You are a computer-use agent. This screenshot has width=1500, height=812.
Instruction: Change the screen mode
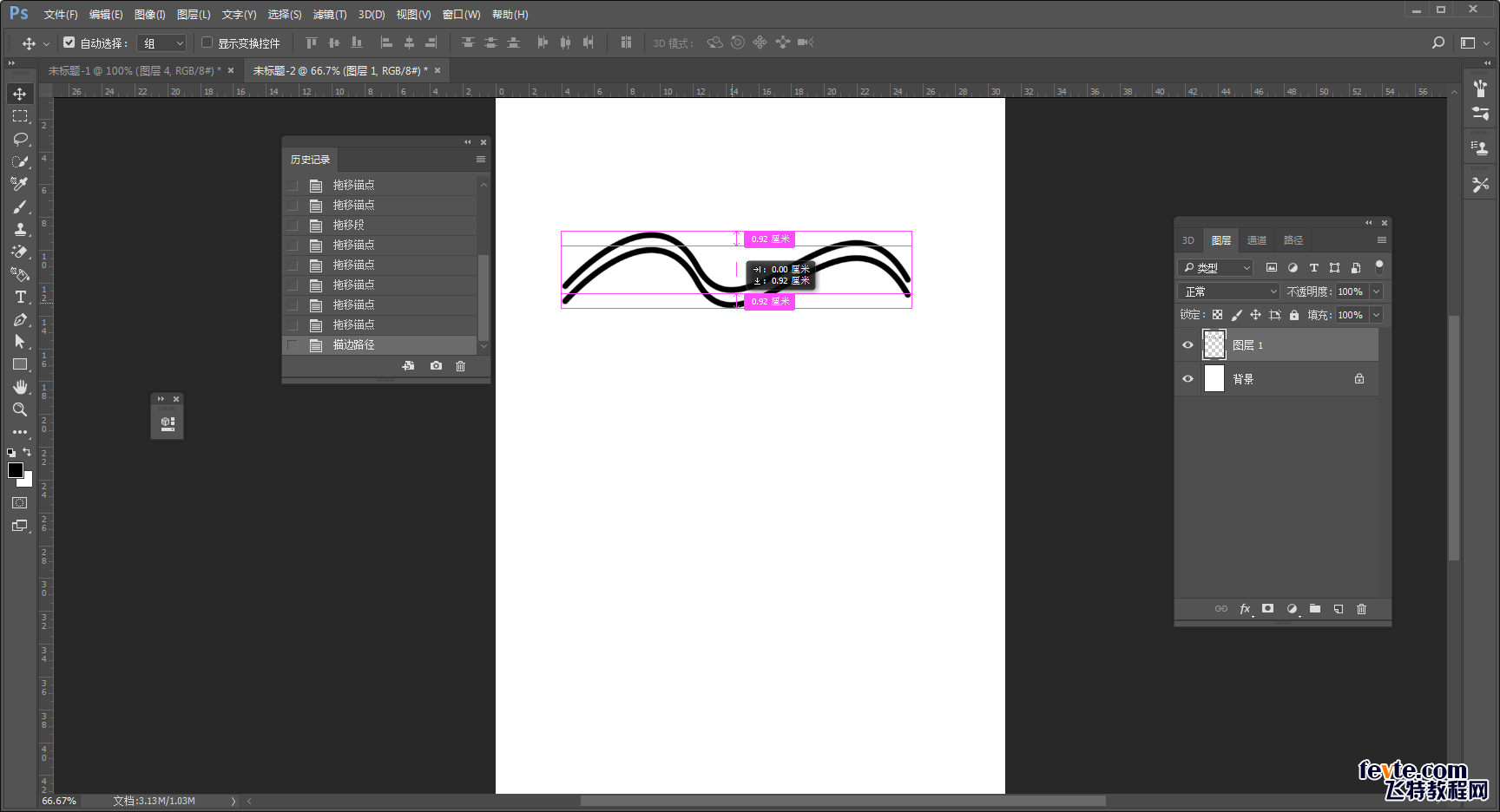tap(20, 526)
